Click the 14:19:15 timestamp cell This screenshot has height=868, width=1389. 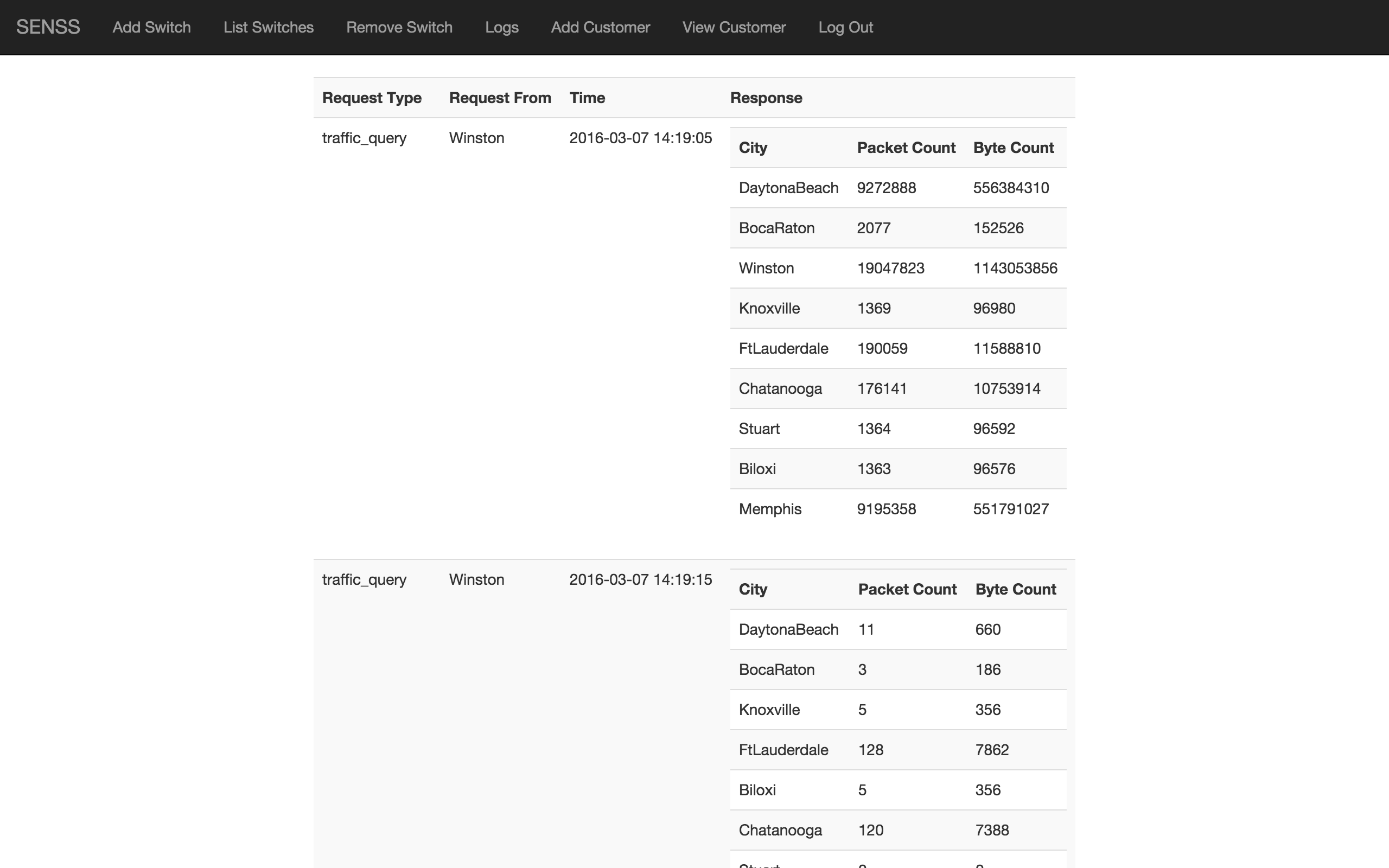pyautogui.click(x=640, y=579)
